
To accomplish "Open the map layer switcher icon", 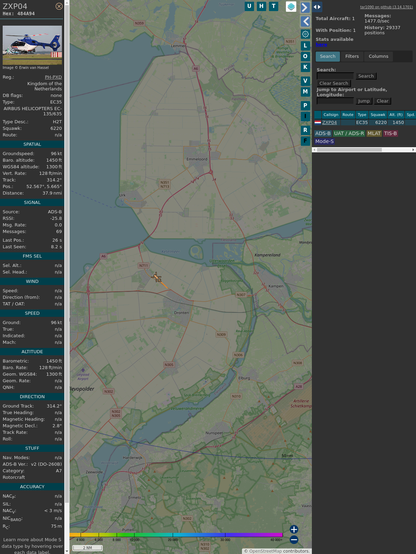I will 291,7.
